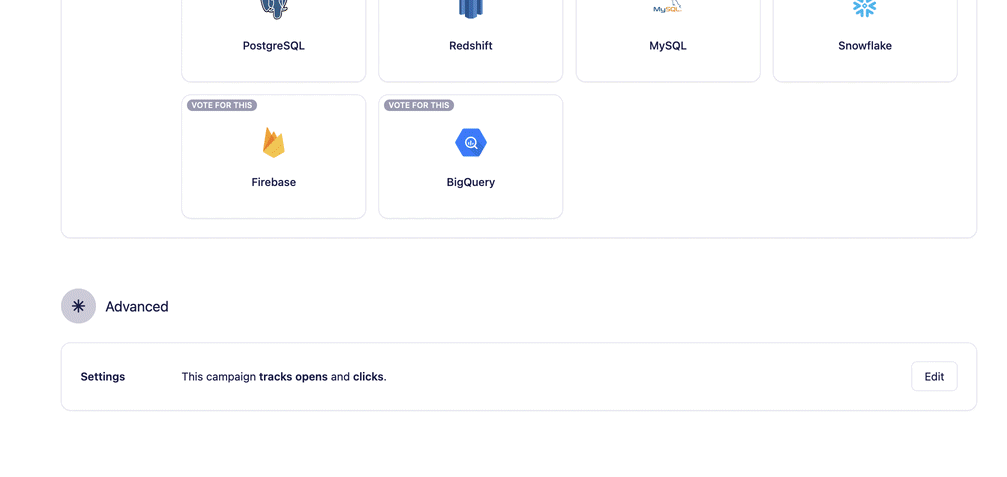Click the PostgreSQL elephant icon
The width and height of the screenshot is (1007, 477).
click(x=274, y=8)
